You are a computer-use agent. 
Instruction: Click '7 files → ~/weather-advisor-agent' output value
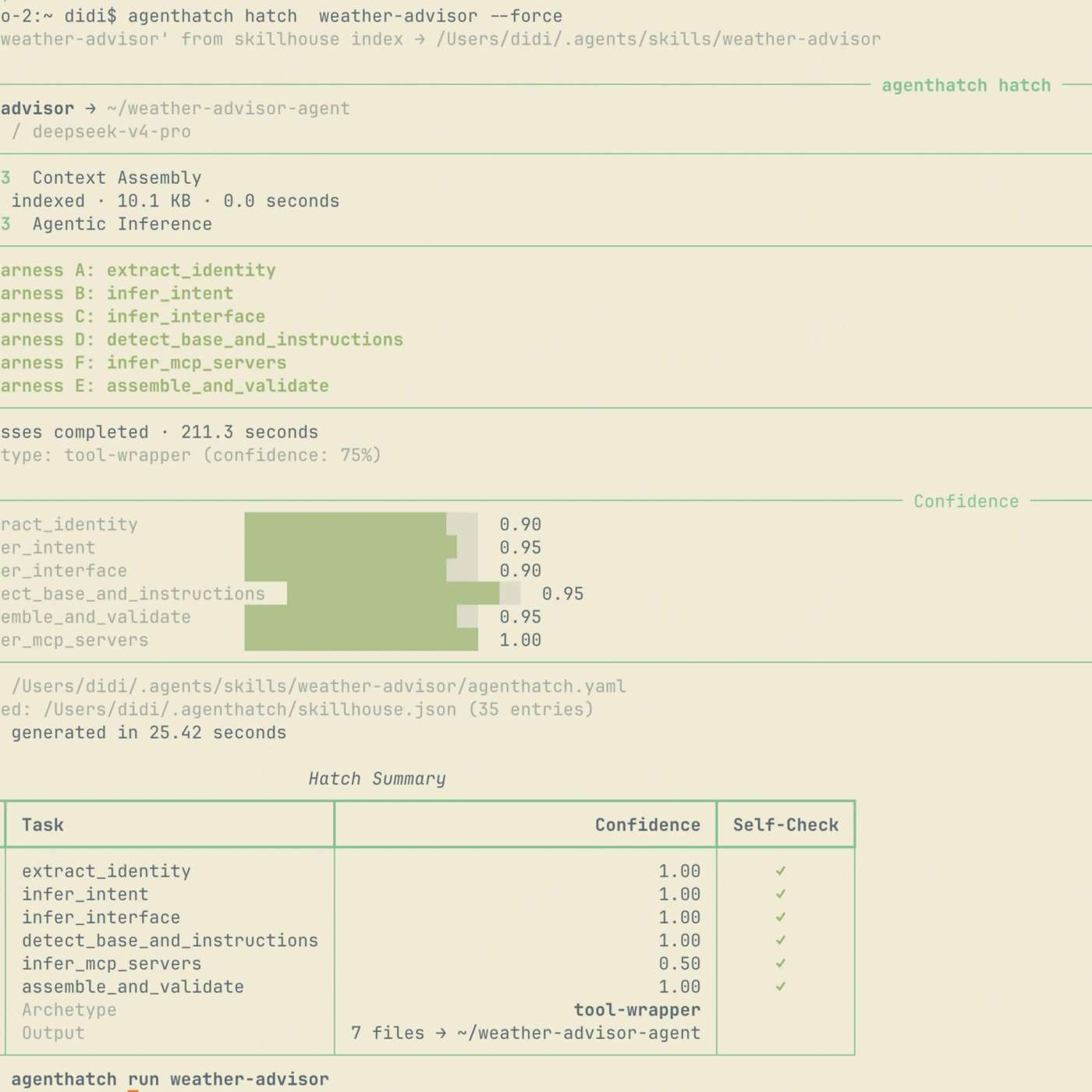pyautogui.click(x=526, y=1033)
